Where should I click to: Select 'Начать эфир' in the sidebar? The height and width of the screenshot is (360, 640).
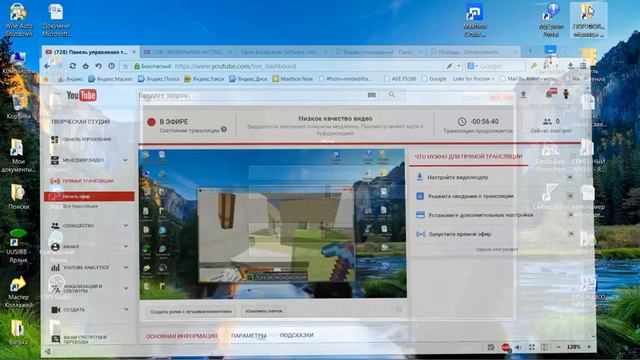pos(89,196)
